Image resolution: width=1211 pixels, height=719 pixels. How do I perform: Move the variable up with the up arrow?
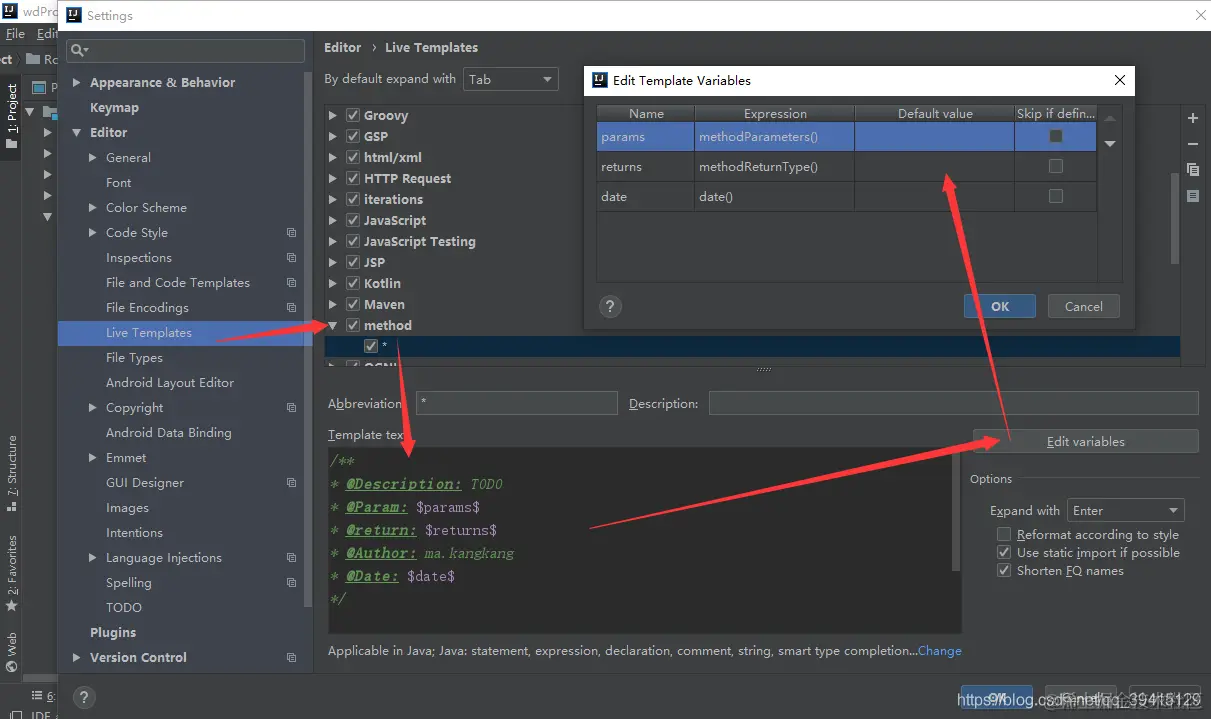(1110, 118)
